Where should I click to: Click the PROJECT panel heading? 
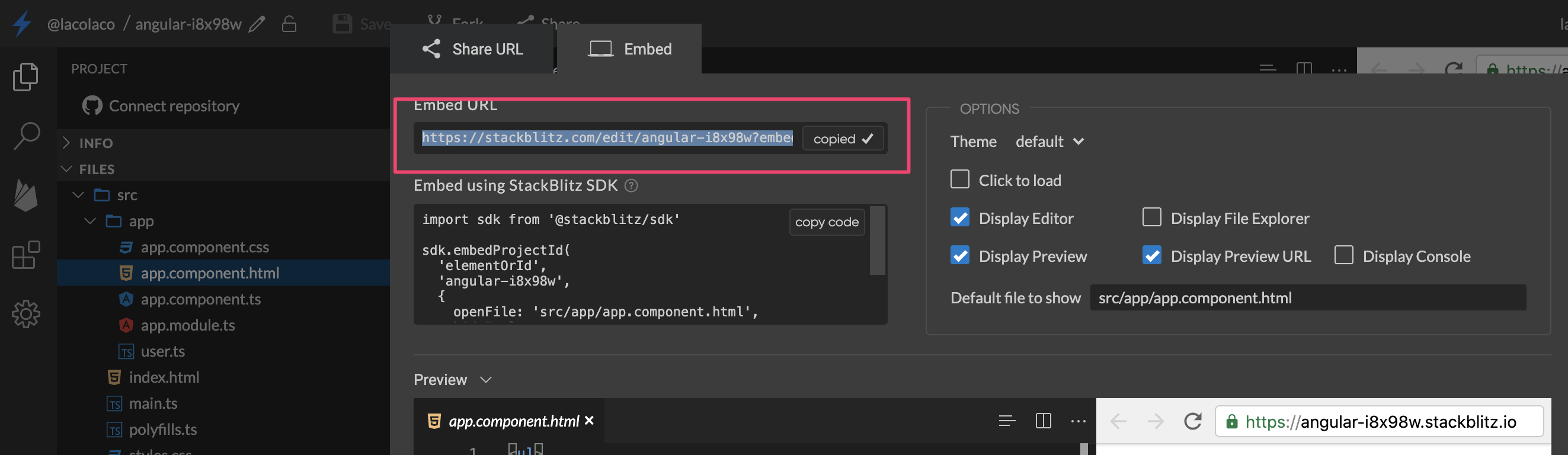[99, 69]
